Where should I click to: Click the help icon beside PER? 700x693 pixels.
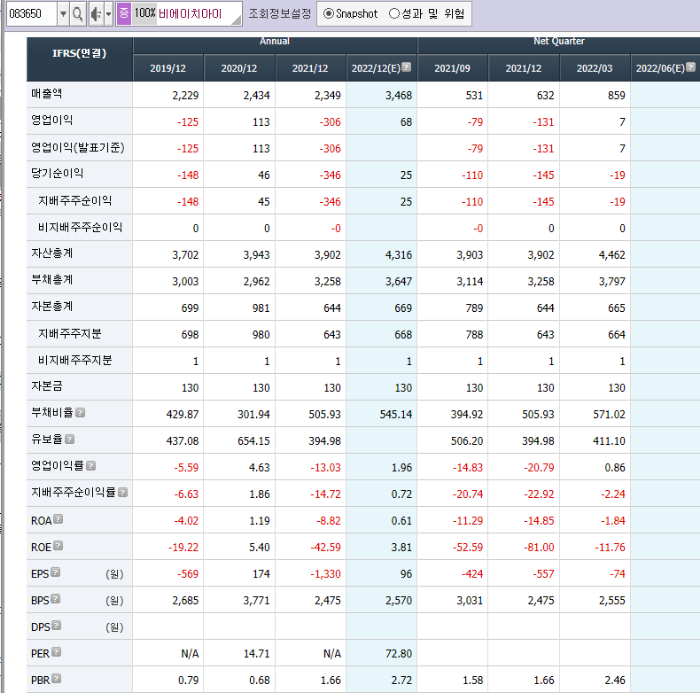[x=56, y=652]
